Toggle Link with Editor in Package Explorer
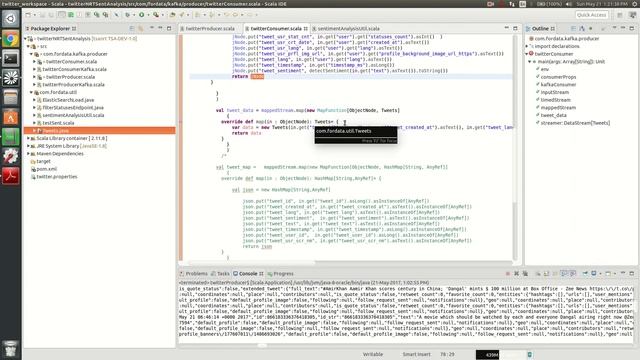Image resolution: width=640 pixels, height=360 pixels. [x=141, y=29]
